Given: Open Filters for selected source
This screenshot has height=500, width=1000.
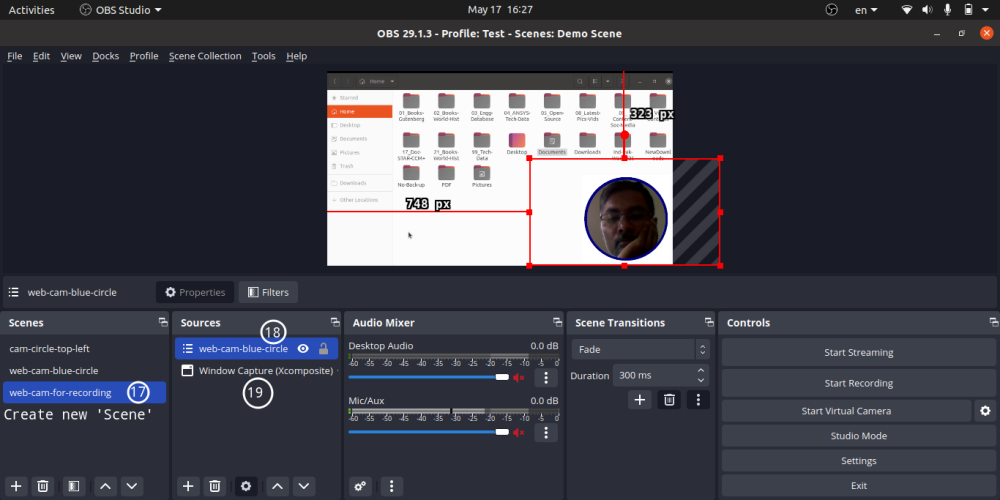Looking at the screenshot, I should (x=268, y=292).
